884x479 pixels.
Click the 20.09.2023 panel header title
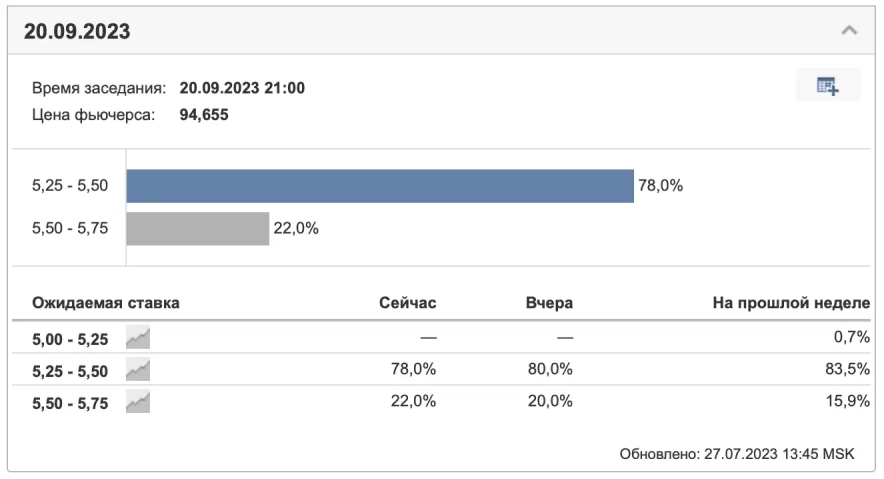pyautogui.click(x=77, y=32)
